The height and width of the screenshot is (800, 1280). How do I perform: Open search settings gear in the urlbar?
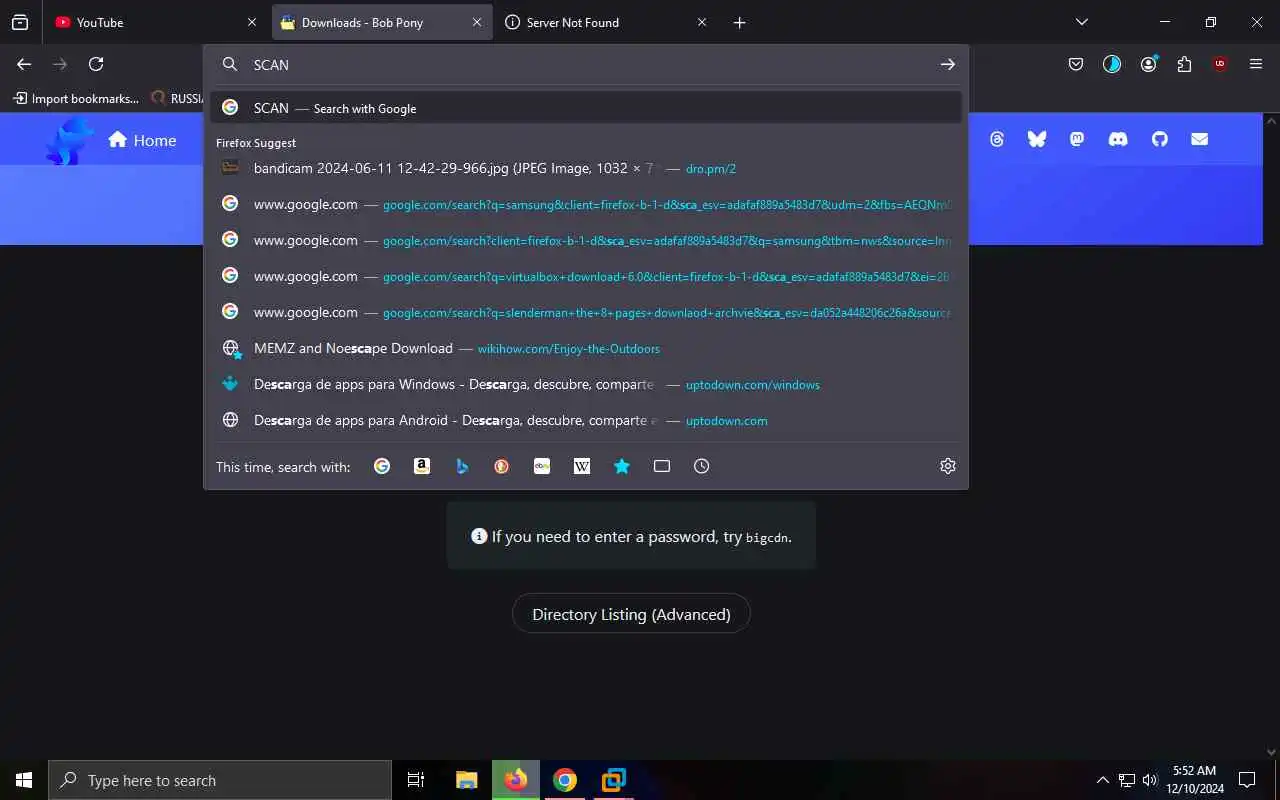pyautogui.click(x=948, y=466)
